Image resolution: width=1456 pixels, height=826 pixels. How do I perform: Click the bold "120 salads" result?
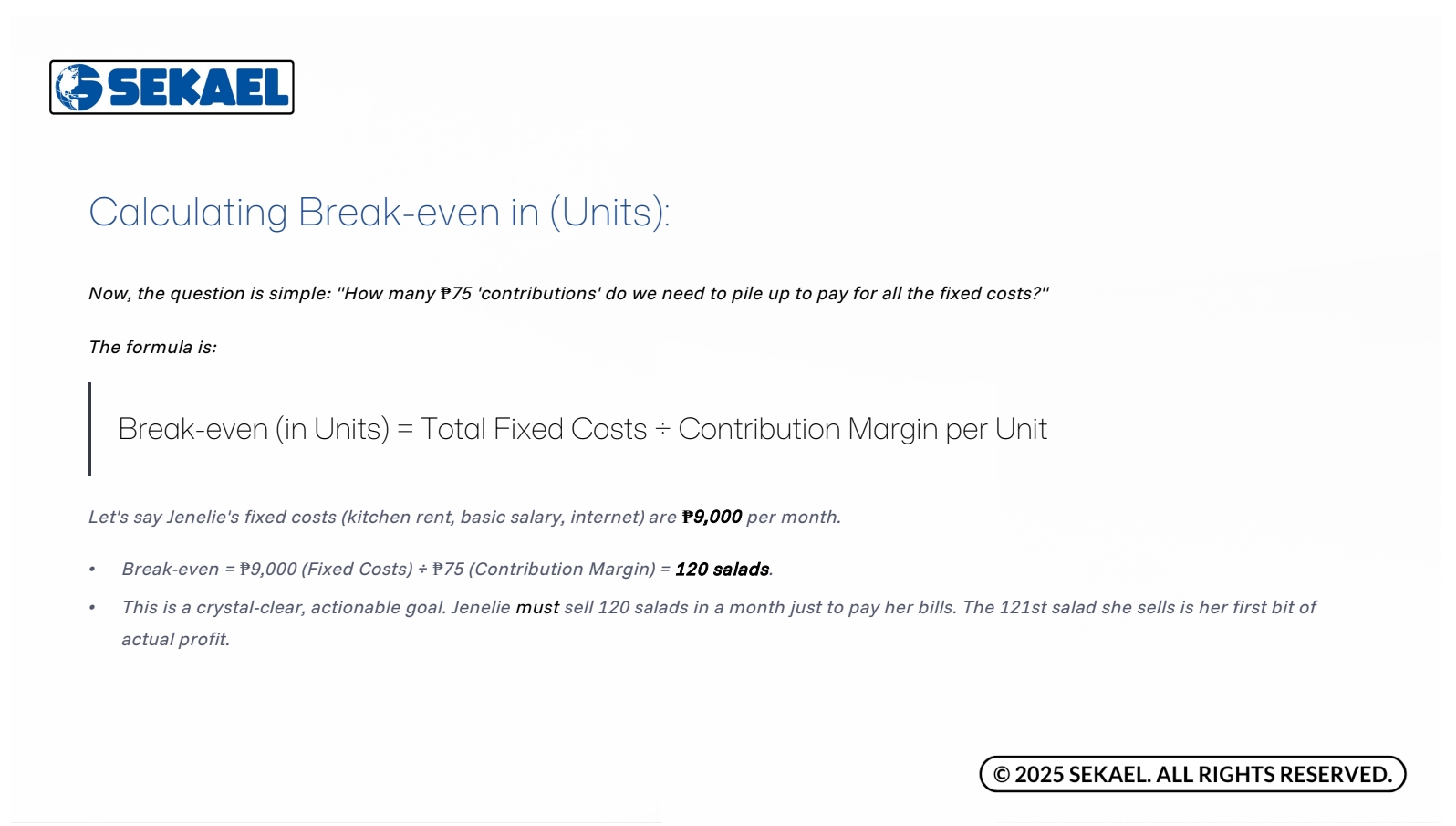(x=722, y=570)
